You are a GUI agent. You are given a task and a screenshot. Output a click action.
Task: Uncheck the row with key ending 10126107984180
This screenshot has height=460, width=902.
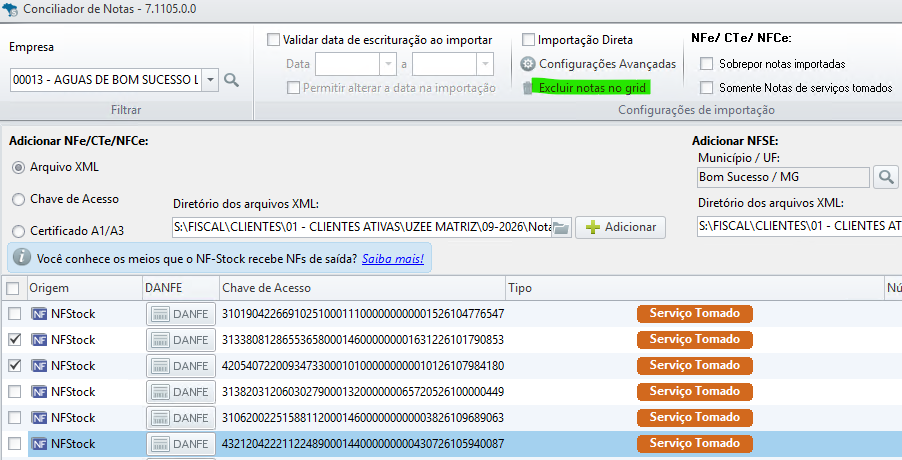click(14, 366)
